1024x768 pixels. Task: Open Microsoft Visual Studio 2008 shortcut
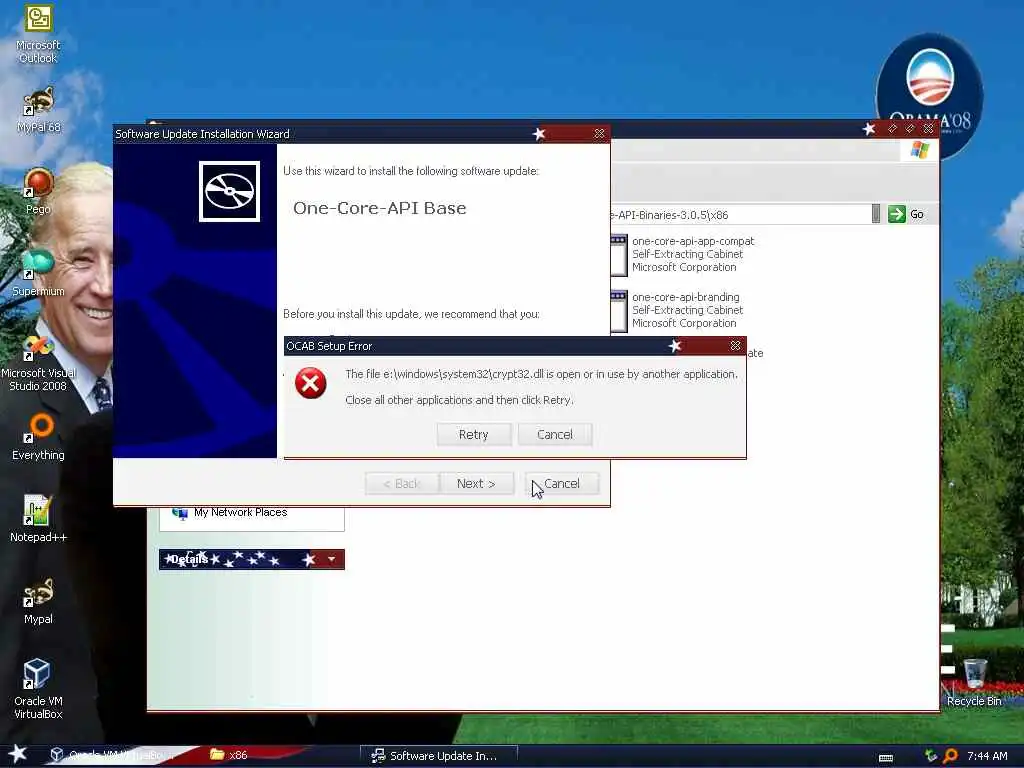[38, 363]
